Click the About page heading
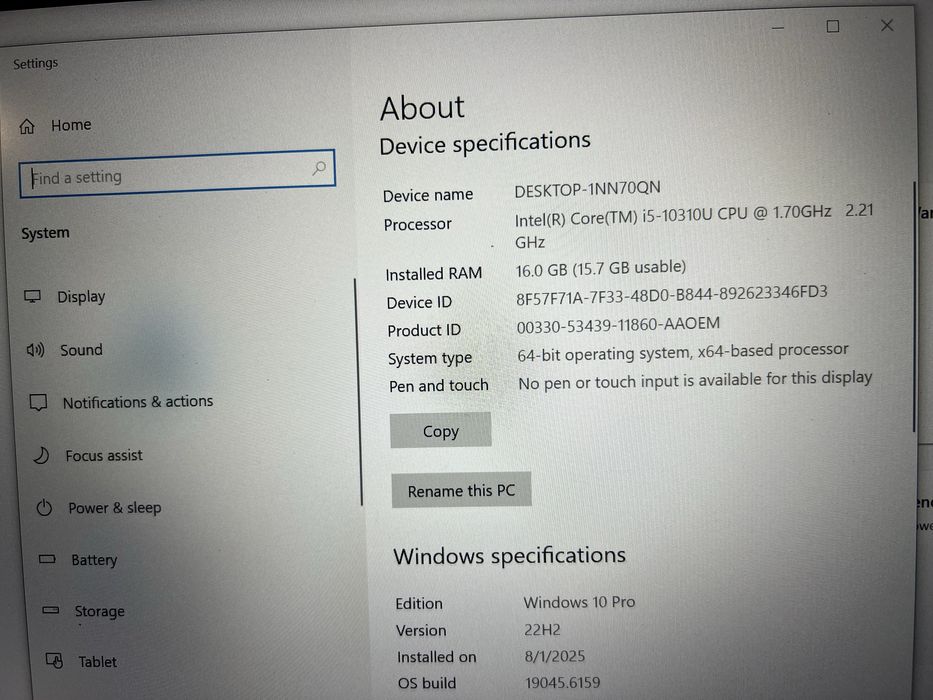Viewport: 933px width, 700px height. tap(422, 108)
